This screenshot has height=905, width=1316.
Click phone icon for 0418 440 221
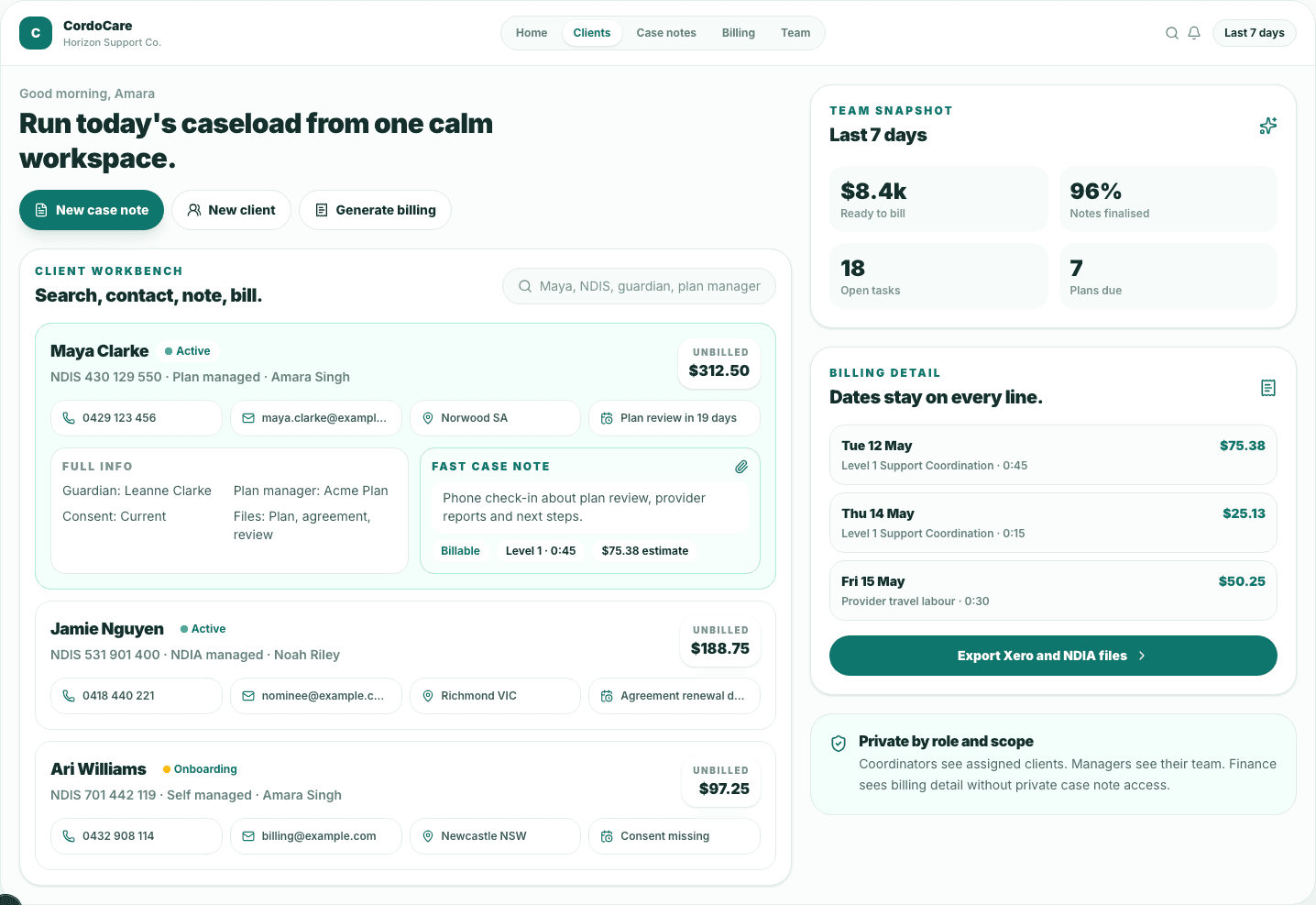click(x=69, y=696)
